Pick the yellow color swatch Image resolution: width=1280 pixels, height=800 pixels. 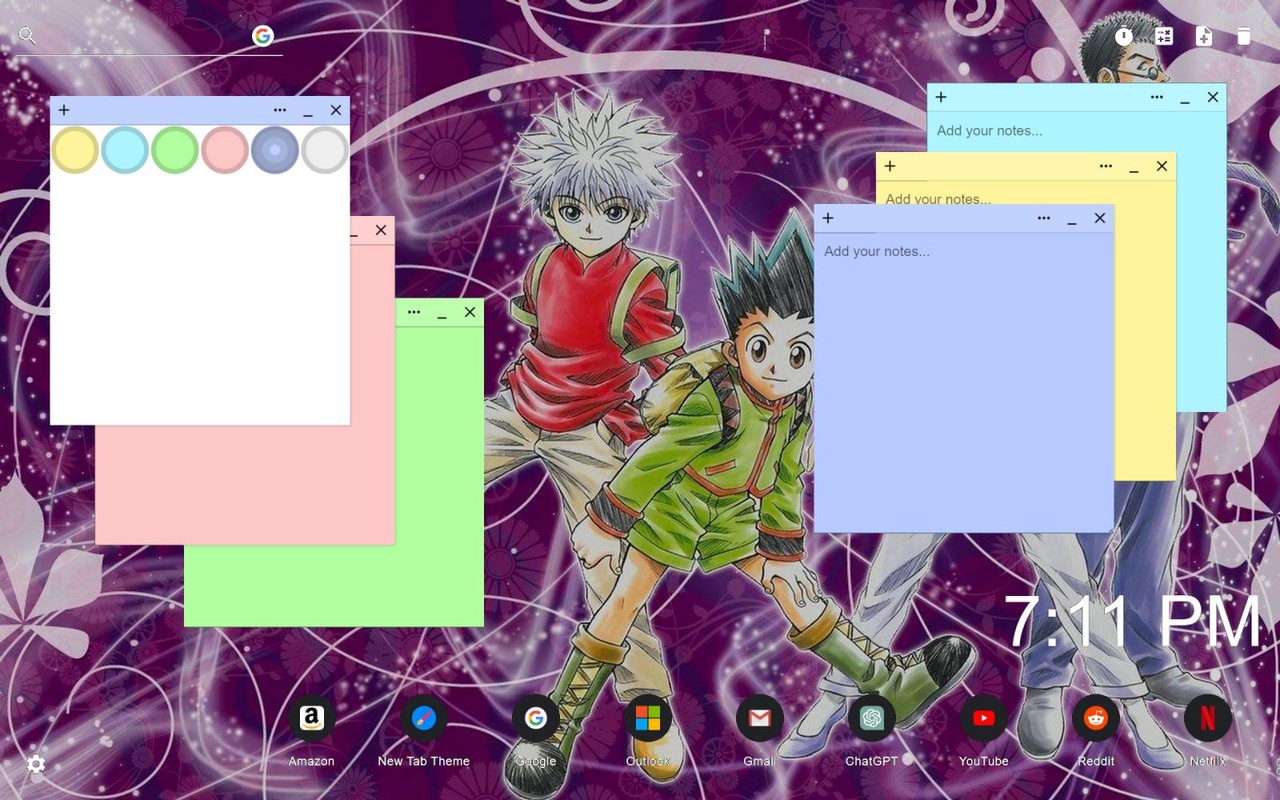tap(75, 150)
